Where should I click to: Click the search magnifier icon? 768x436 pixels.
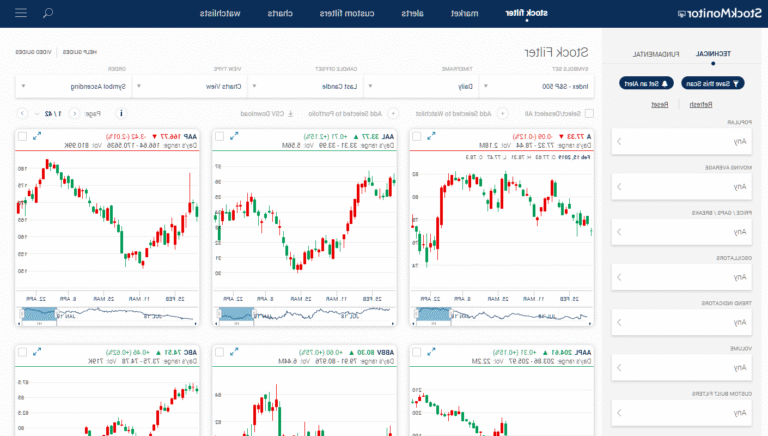pyautogui.click(x=48, y=13)
